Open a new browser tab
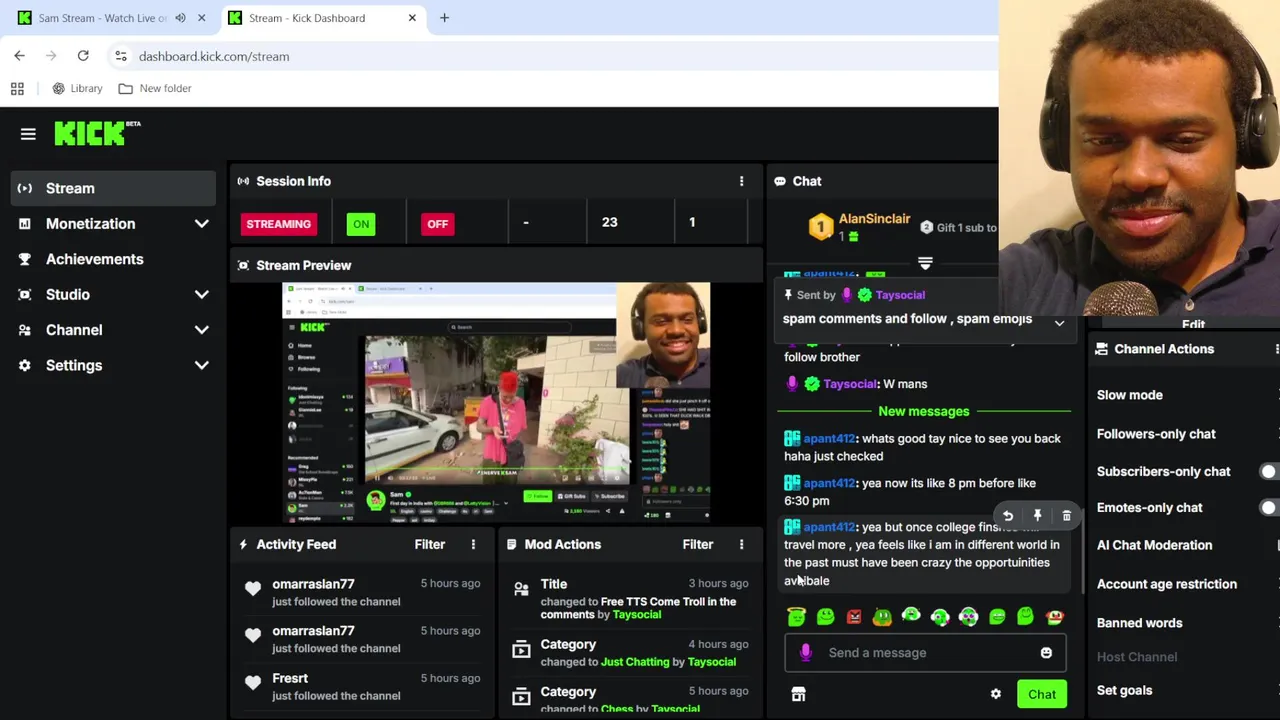The image size is (1280, 720). 444,18
